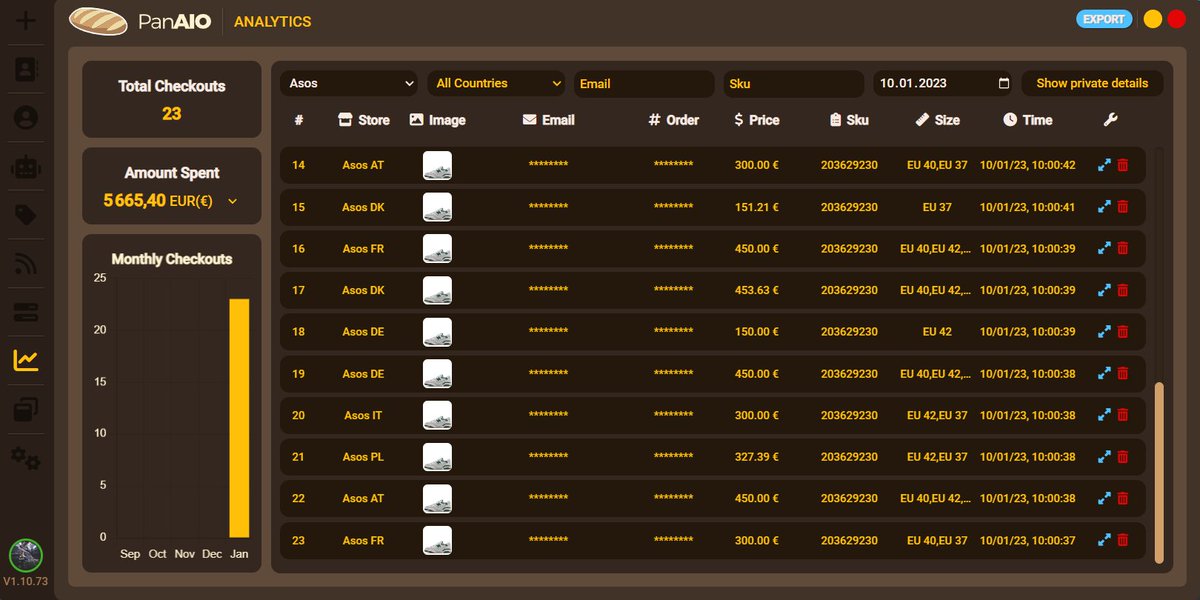This screenshot has height=600, width=1200.
Task: Click the ANALYTICS page title
Action: pyautogui.click(x=272, y=21)
